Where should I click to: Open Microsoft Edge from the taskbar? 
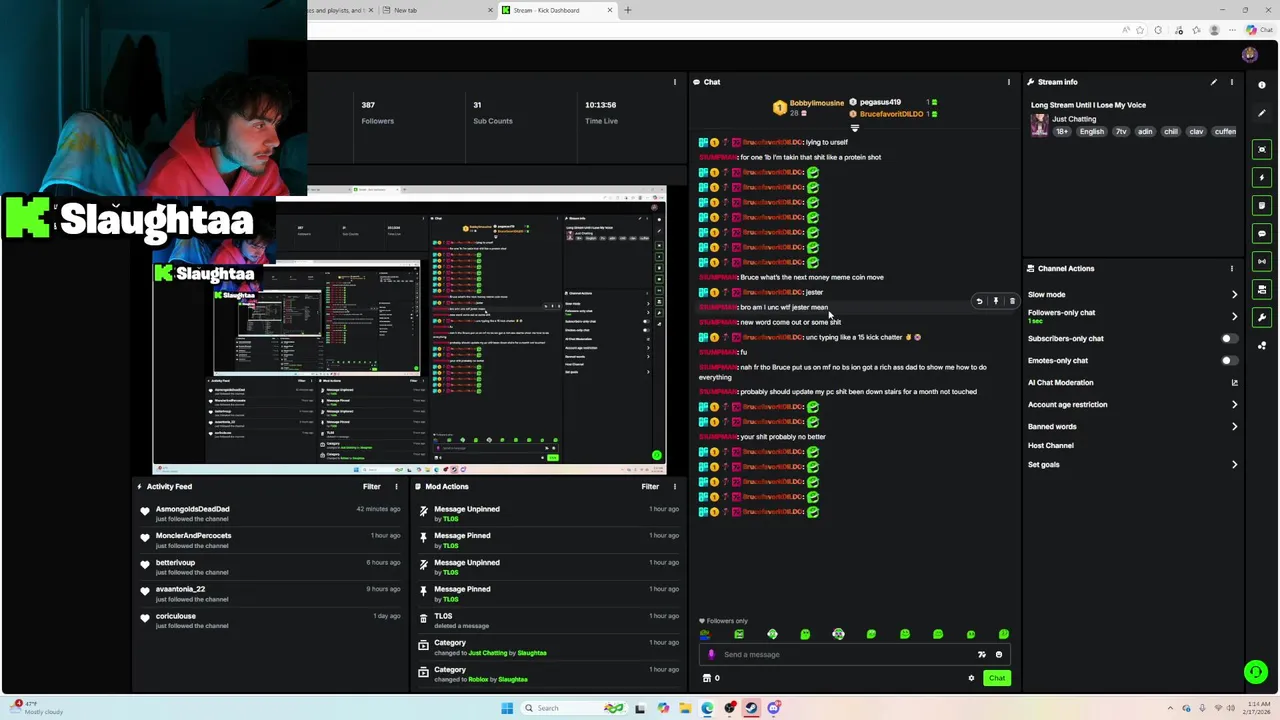pos(707,708)
